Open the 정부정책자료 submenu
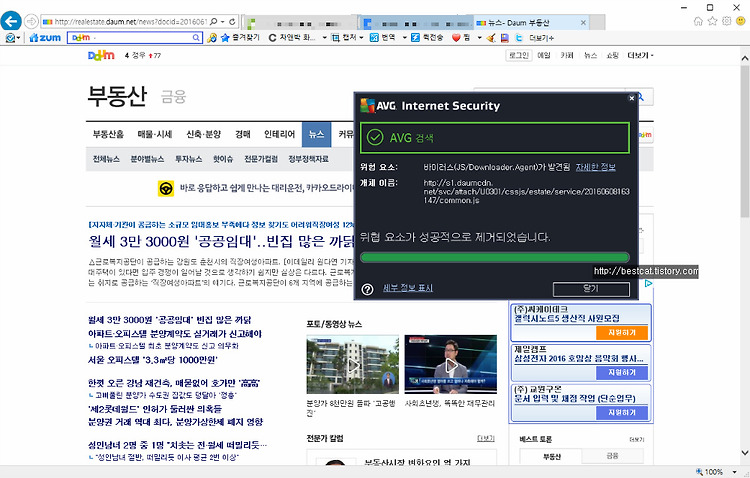The image size is (750, 478). (x=308, y=159)
